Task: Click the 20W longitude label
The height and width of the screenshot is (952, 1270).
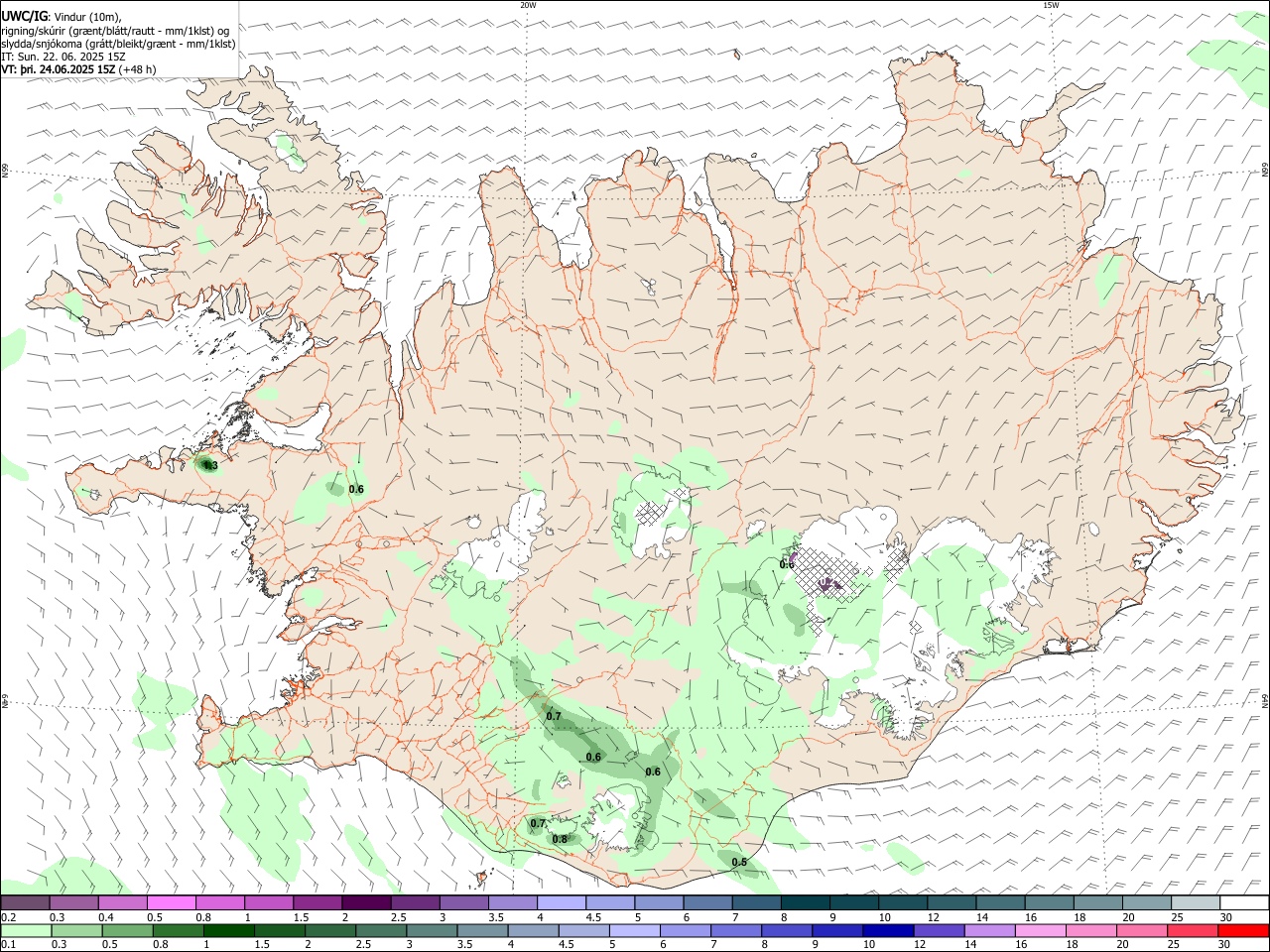Action: tap(528, 5)
